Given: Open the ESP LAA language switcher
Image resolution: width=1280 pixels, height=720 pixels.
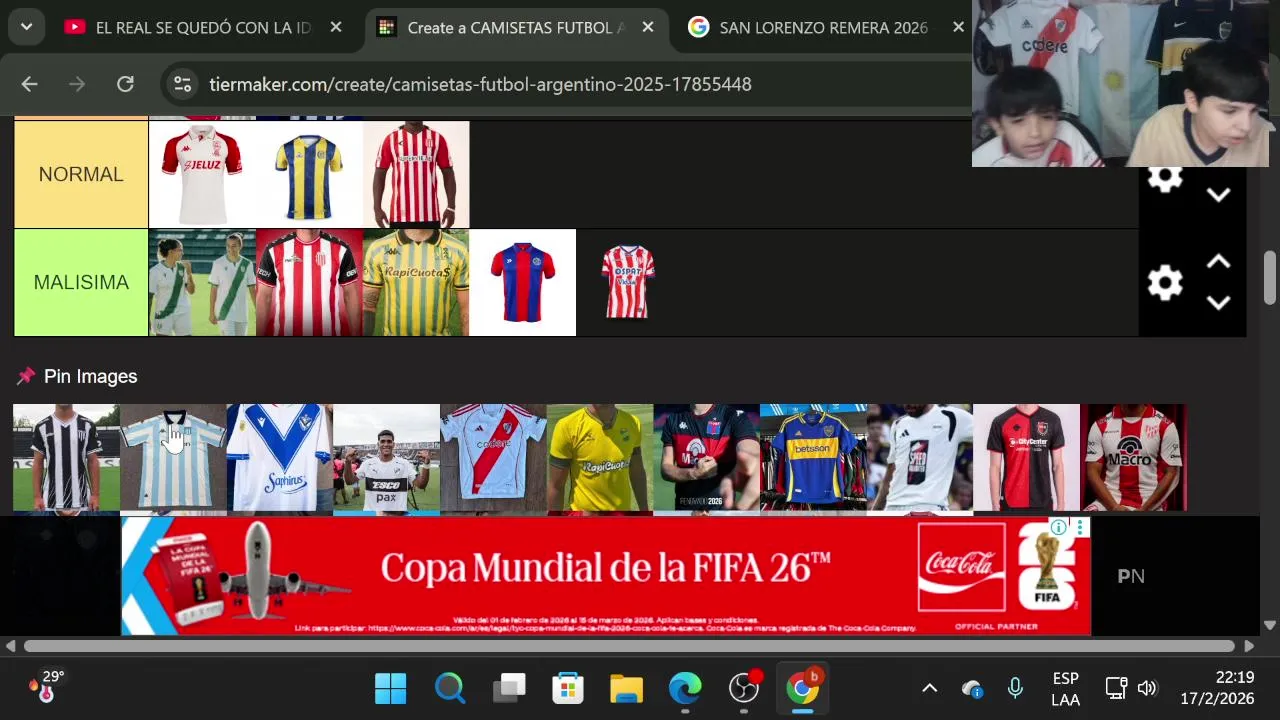Looking at the screenshot, I should click(x=1065, y=688).
